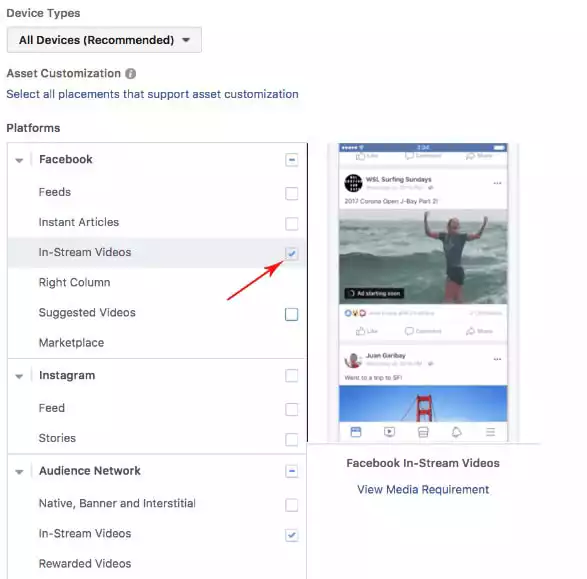Check the Instagram Stories checkbox
This screenshot has height=579, width=587.
tap(292, 439)
